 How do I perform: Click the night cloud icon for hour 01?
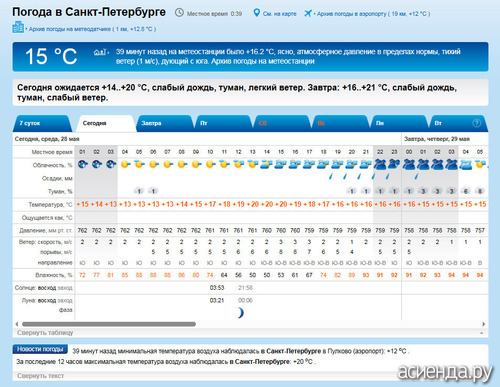[82, 164]
